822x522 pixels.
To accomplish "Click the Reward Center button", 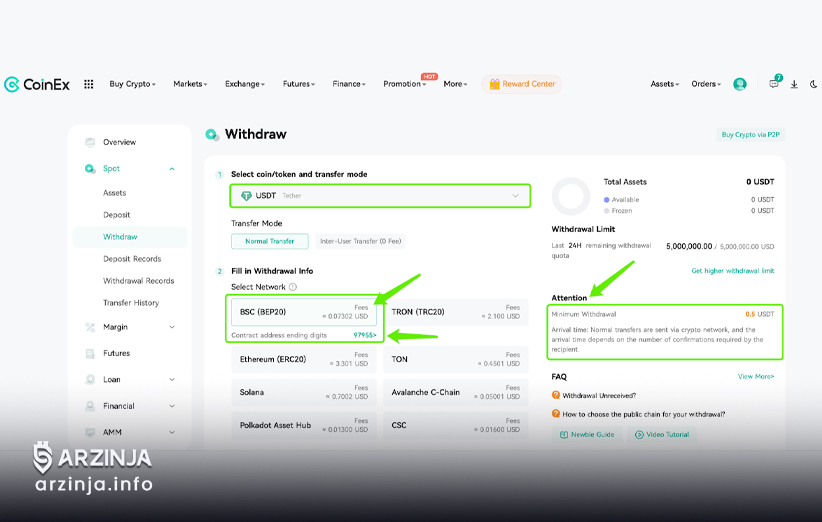I will 522,84.
